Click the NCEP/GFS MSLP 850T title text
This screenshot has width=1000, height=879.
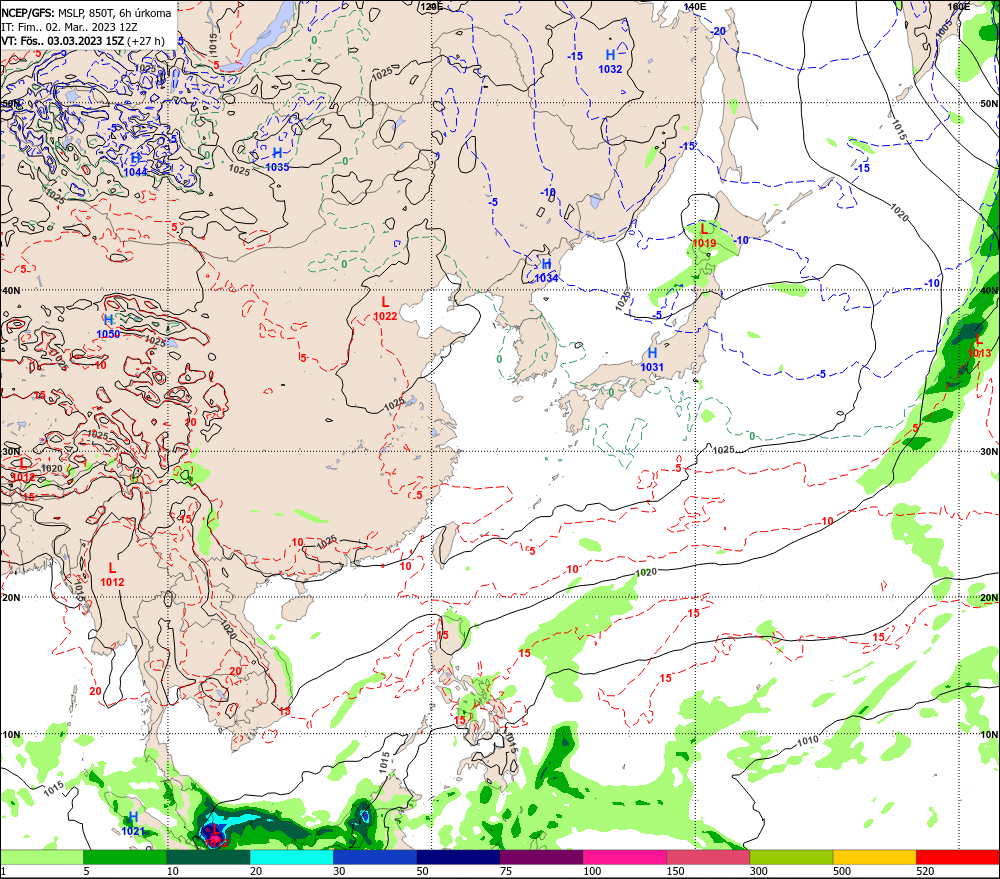pyautogui.click(x=86, y=13)
